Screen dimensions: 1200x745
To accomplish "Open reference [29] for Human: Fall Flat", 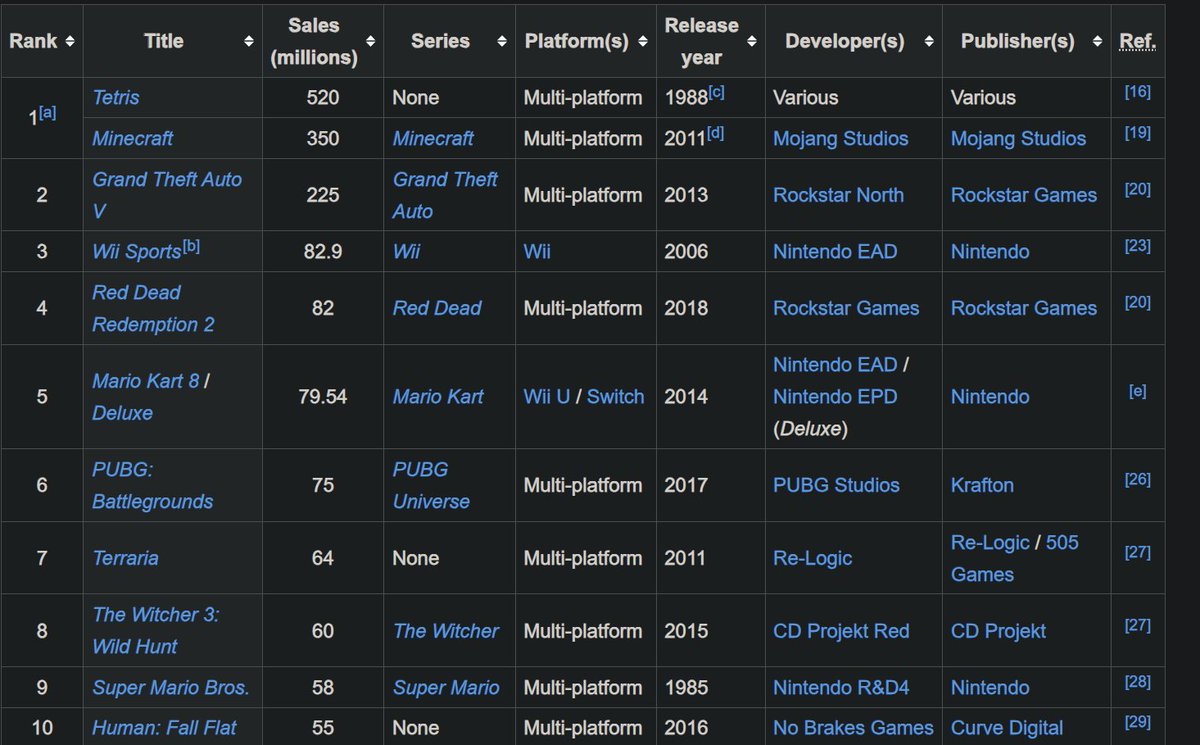I will pos(1137,722).
